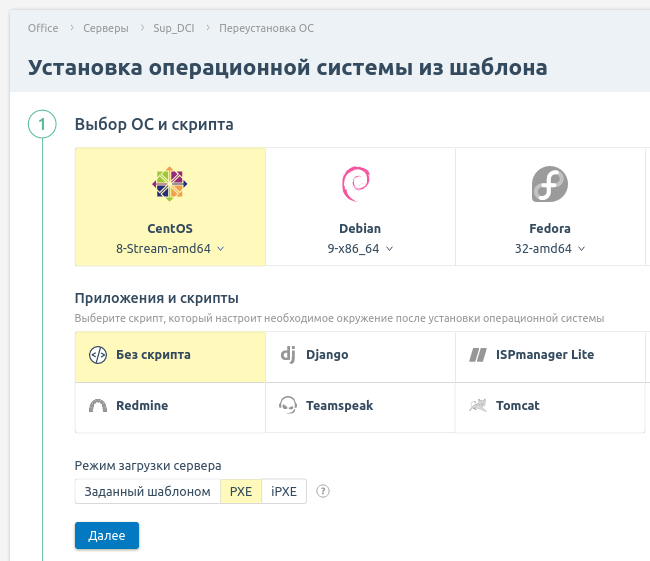Click the CentOS name label
Viewport: 650px width, 561px height.
click(170, 228)
